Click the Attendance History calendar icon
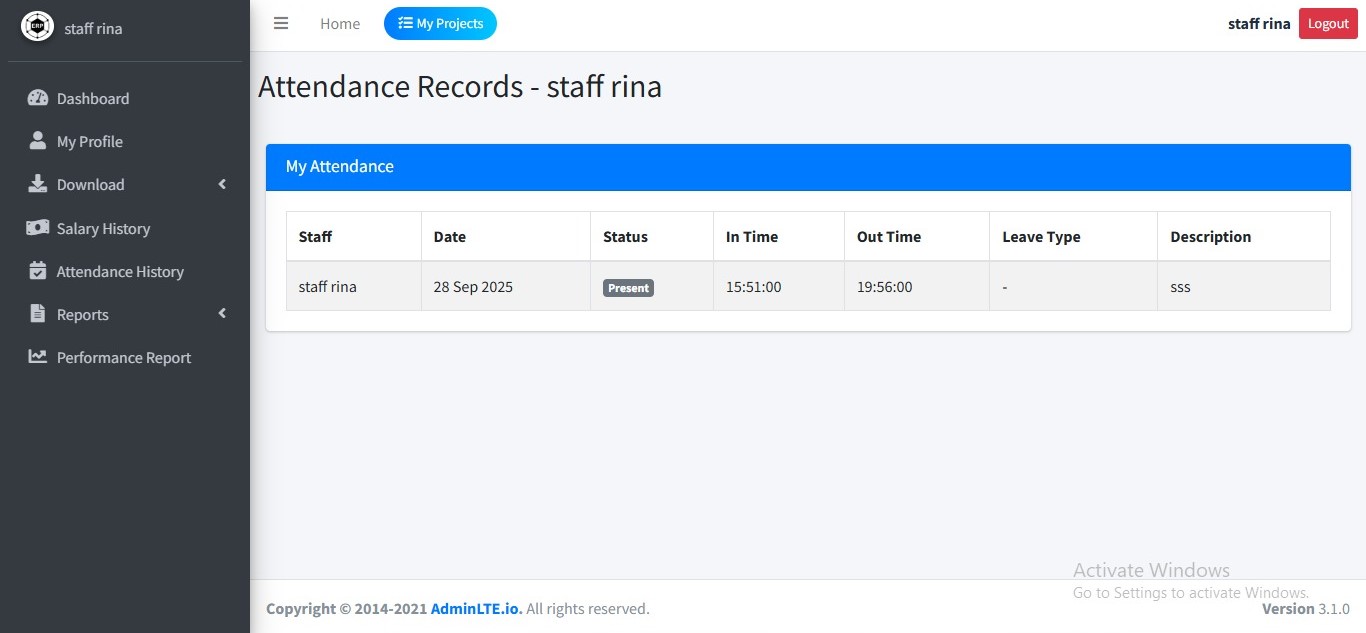1366x633 pixels. (x=38, y=271)
